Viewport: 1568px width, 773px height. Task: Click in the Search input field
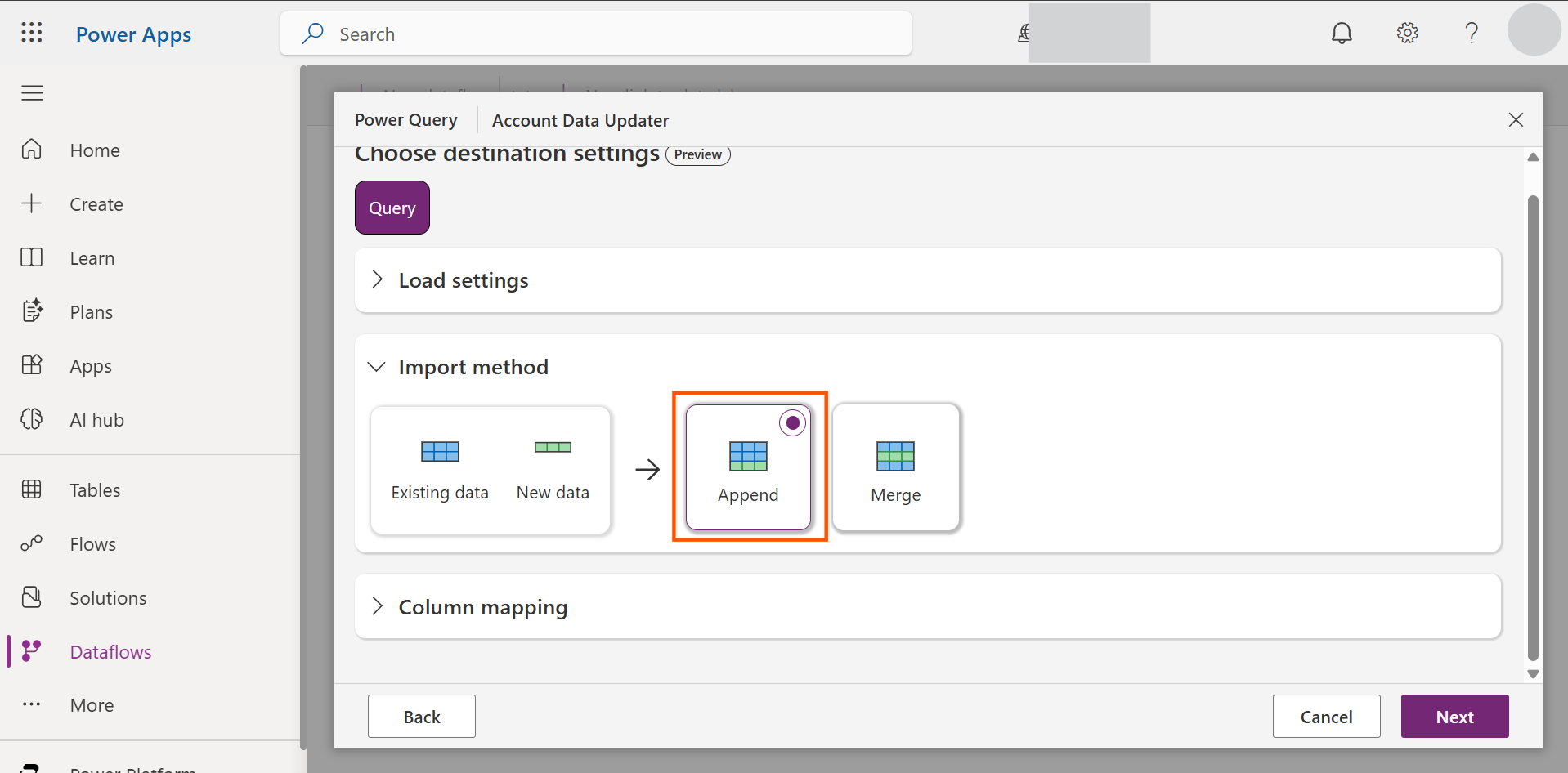[x=605, y=34]
